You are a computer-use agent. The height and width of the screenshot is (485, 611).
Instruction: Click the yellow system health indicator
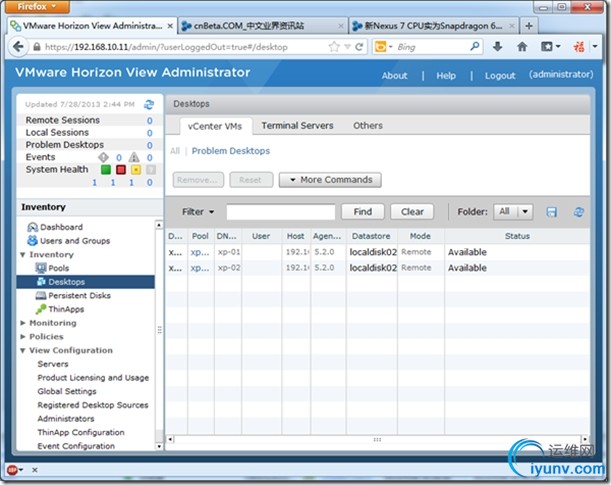[x=136, y=169]
